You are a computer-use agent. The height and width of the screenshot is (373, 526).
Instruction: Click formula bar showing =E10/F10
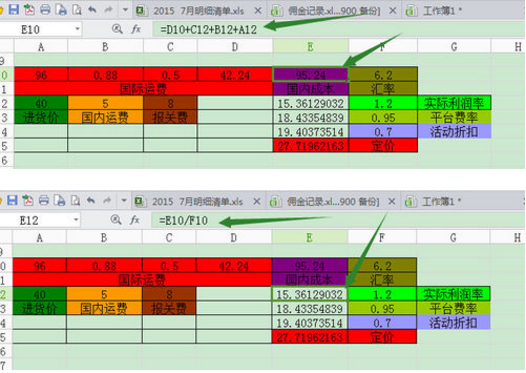point(338,220)
